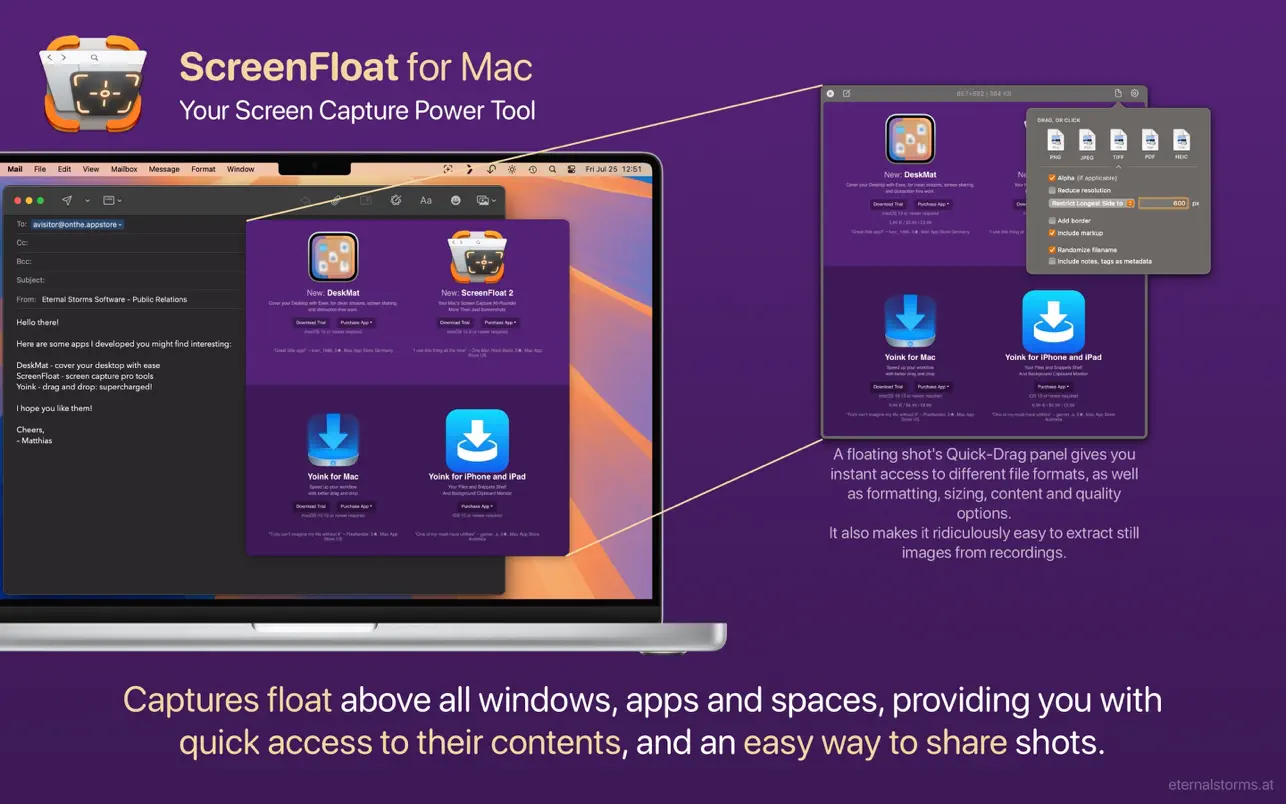Open the Restrict Longest Side to popup
1286x804 pixels.
coord(1091,203)
